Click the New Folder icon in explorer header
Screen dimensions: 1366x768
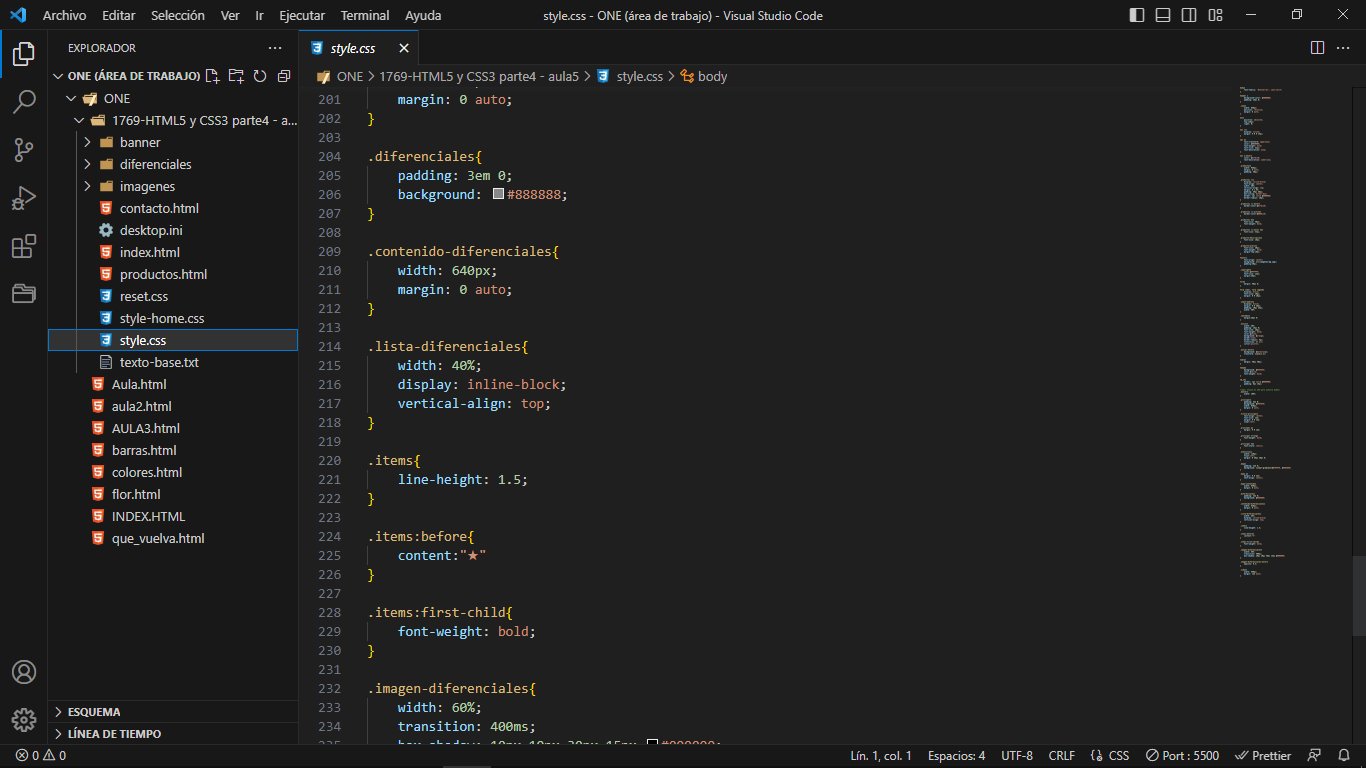coord(236,76)
